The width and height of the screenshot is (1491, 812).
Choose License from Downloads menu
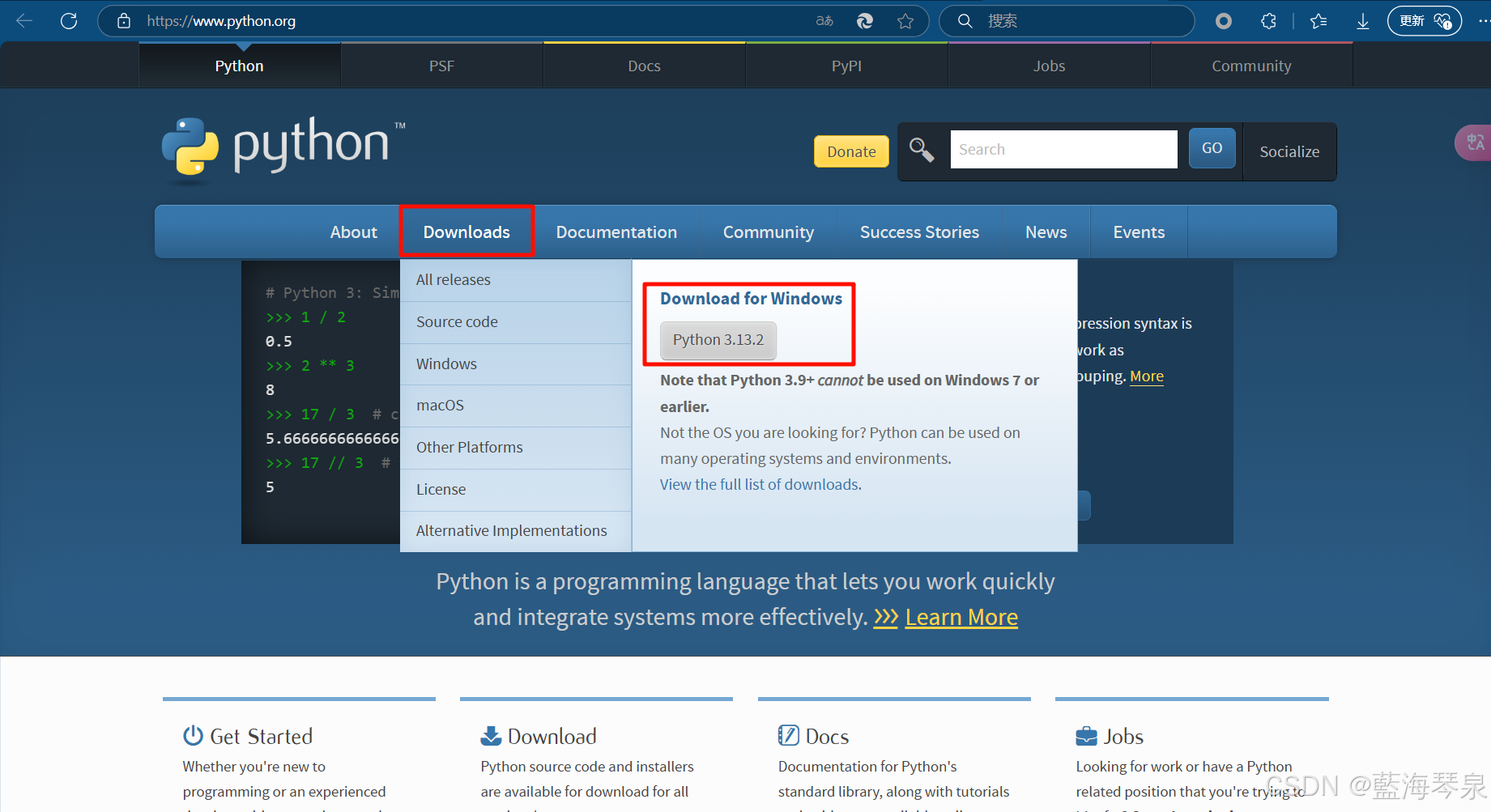(x=516, y=490)
